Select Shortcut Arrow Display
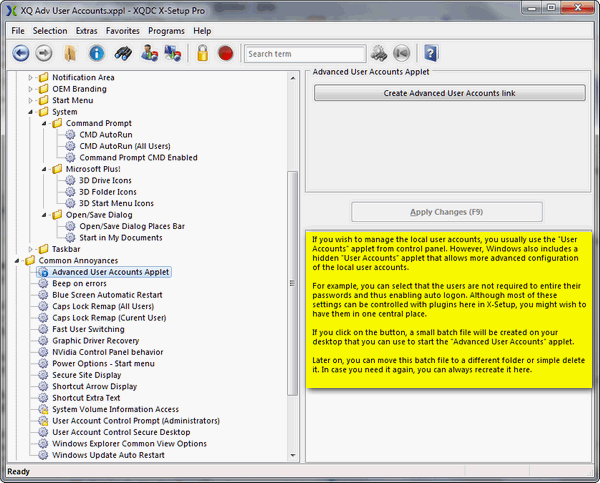 click(95, 387)
